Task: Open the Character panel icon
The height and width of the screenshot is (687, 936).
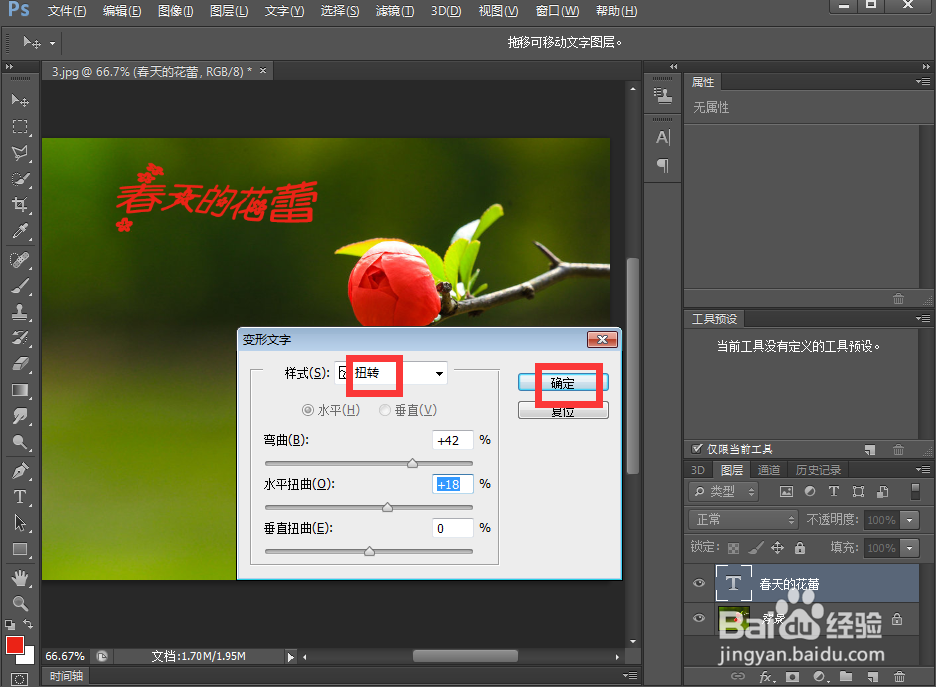Action: click(663, 137)
